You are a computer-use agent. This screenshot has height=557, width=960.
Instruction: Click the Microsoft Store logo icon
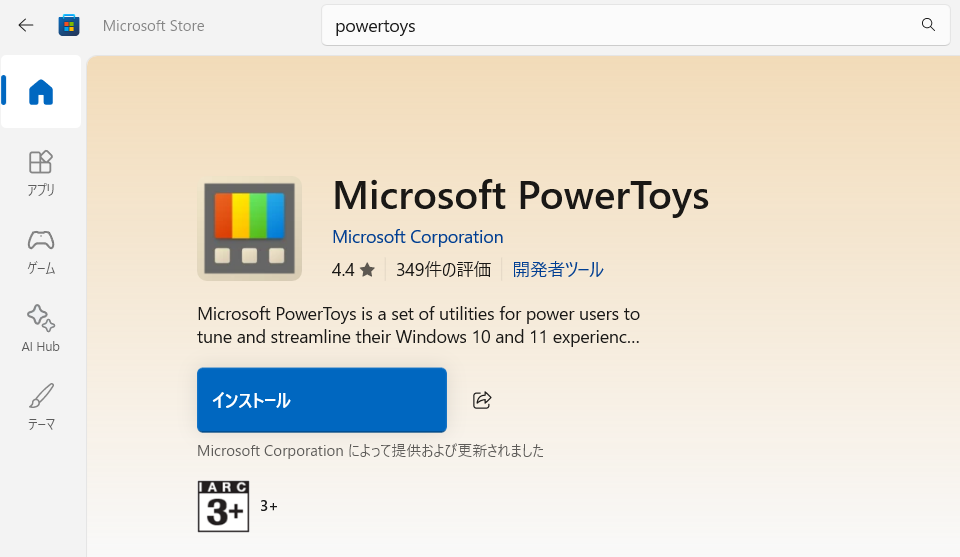tap(69, 25)
